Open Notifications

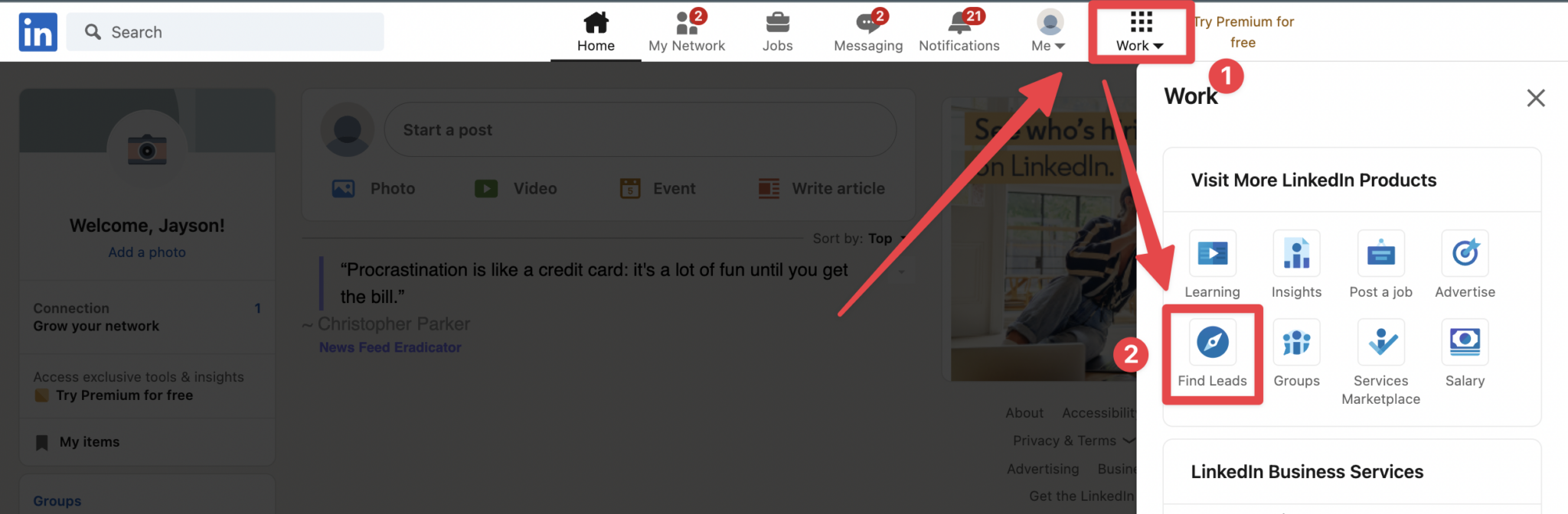[x=959, y=32]
